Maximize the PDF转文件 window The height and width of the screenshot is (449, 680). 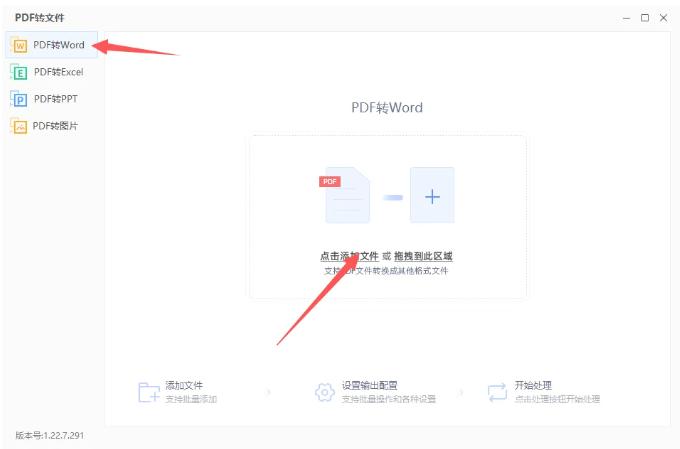(645, 18)
